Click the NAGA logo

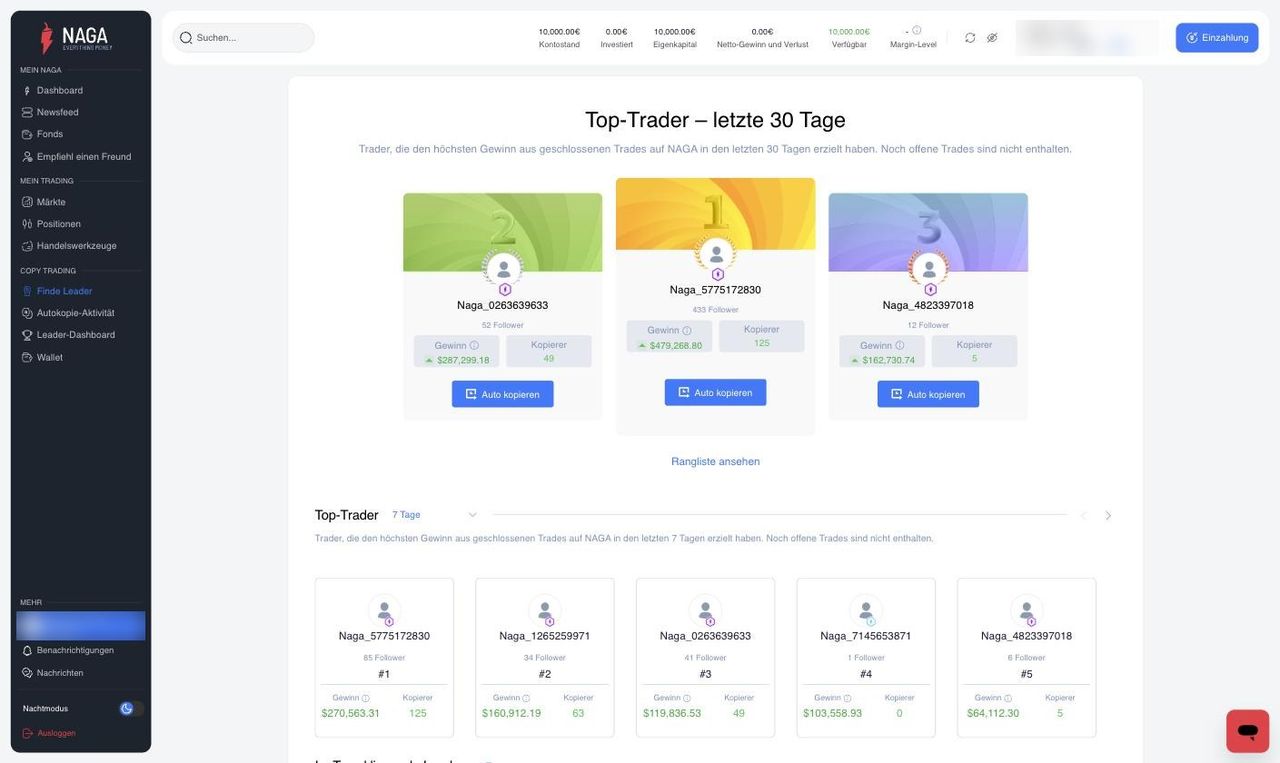click(77, 38)
